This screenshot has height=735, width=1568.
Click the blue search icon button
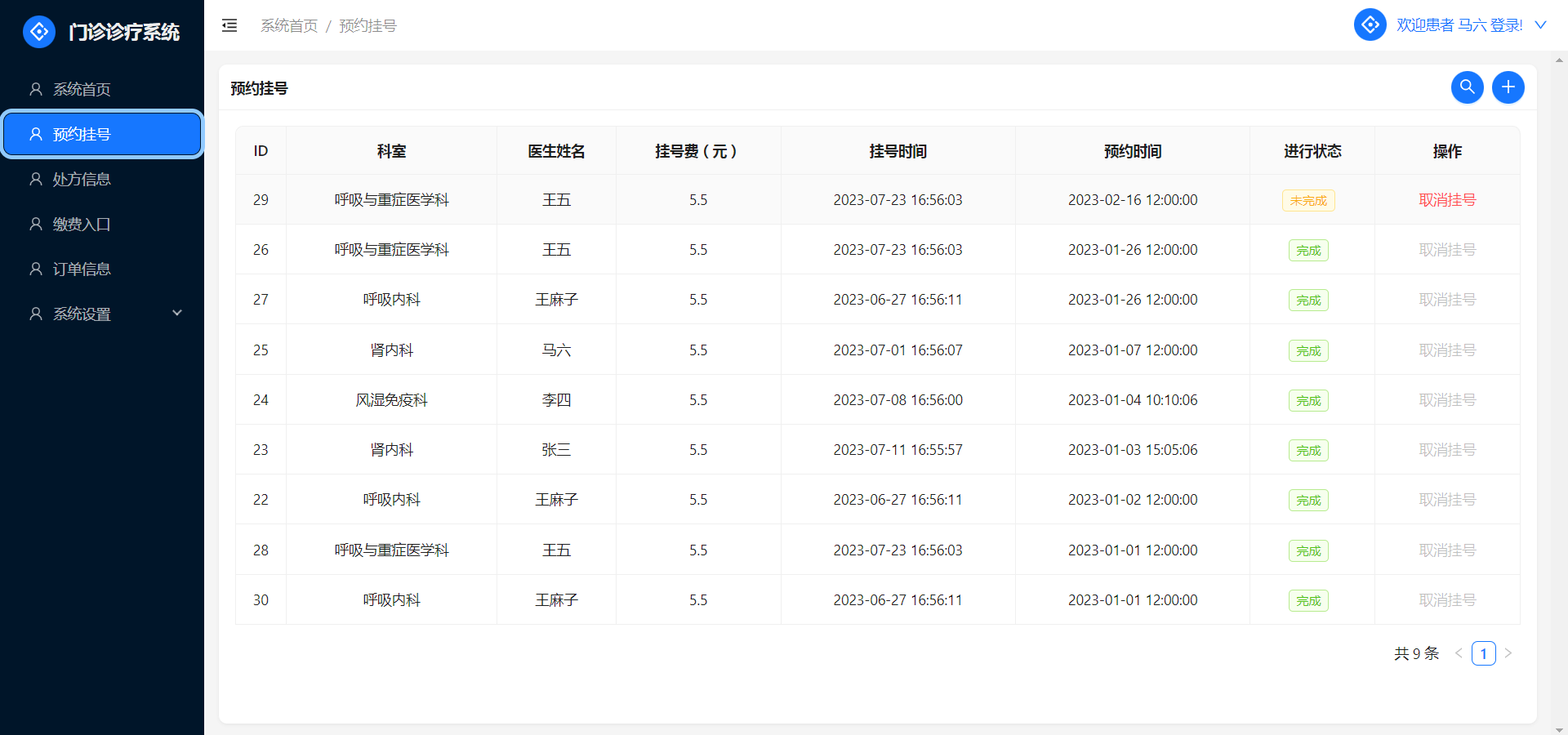[x=1467, y=87]
